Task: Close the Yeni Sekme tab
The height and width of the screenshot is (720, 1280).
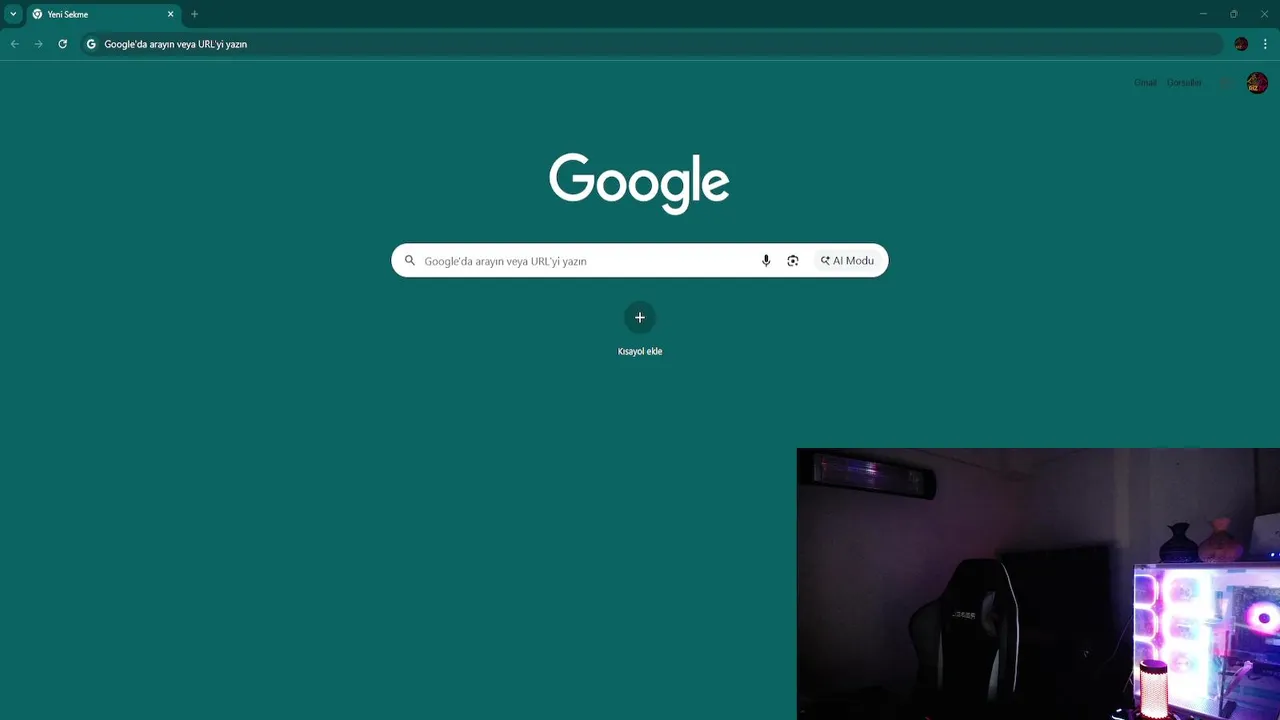Action: (170, 14)
